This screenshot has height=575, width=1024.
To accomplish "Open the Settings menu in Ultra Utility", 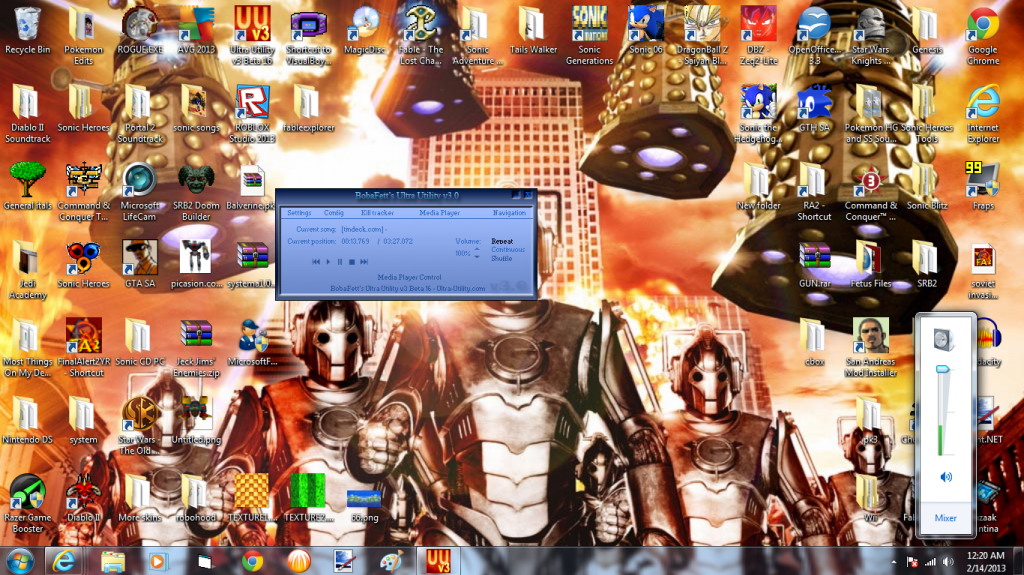I will [x=299, y=213].
